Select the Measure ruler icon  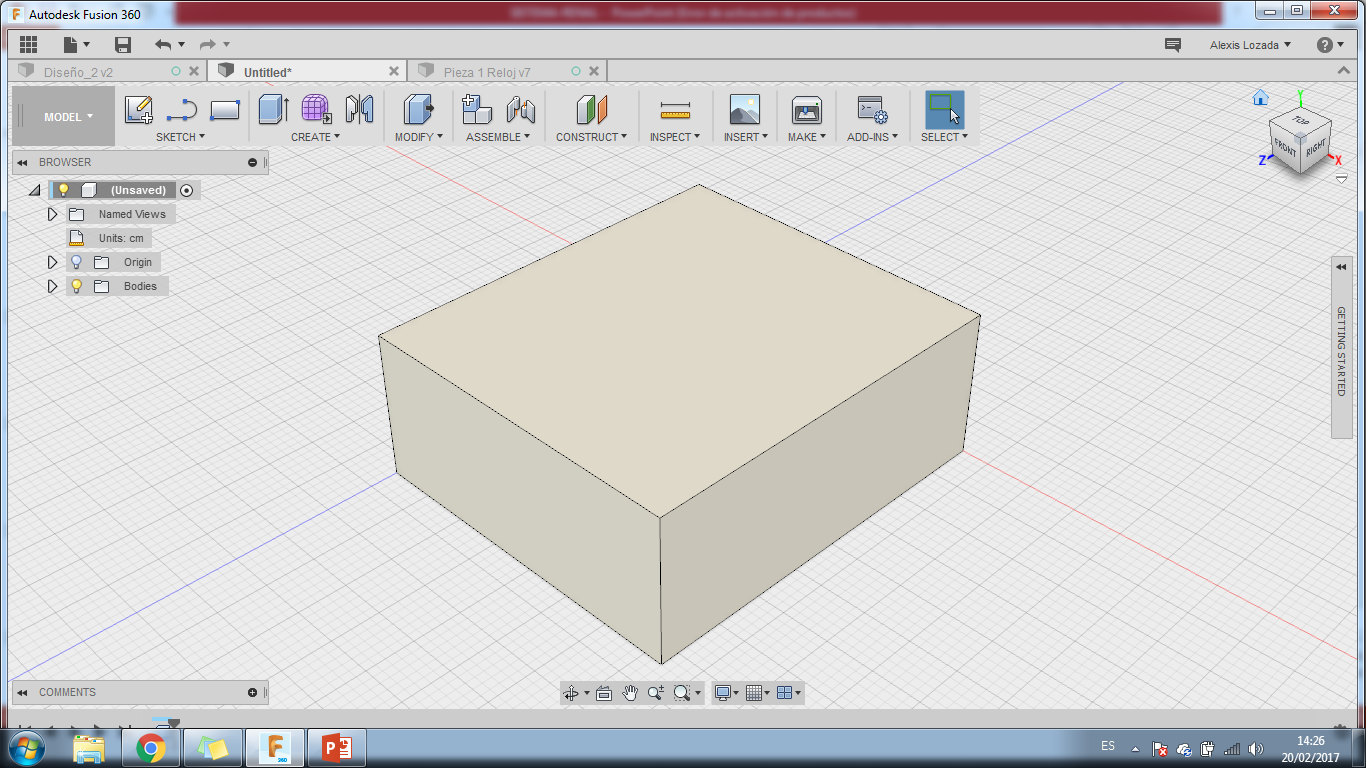coord(675,110)
